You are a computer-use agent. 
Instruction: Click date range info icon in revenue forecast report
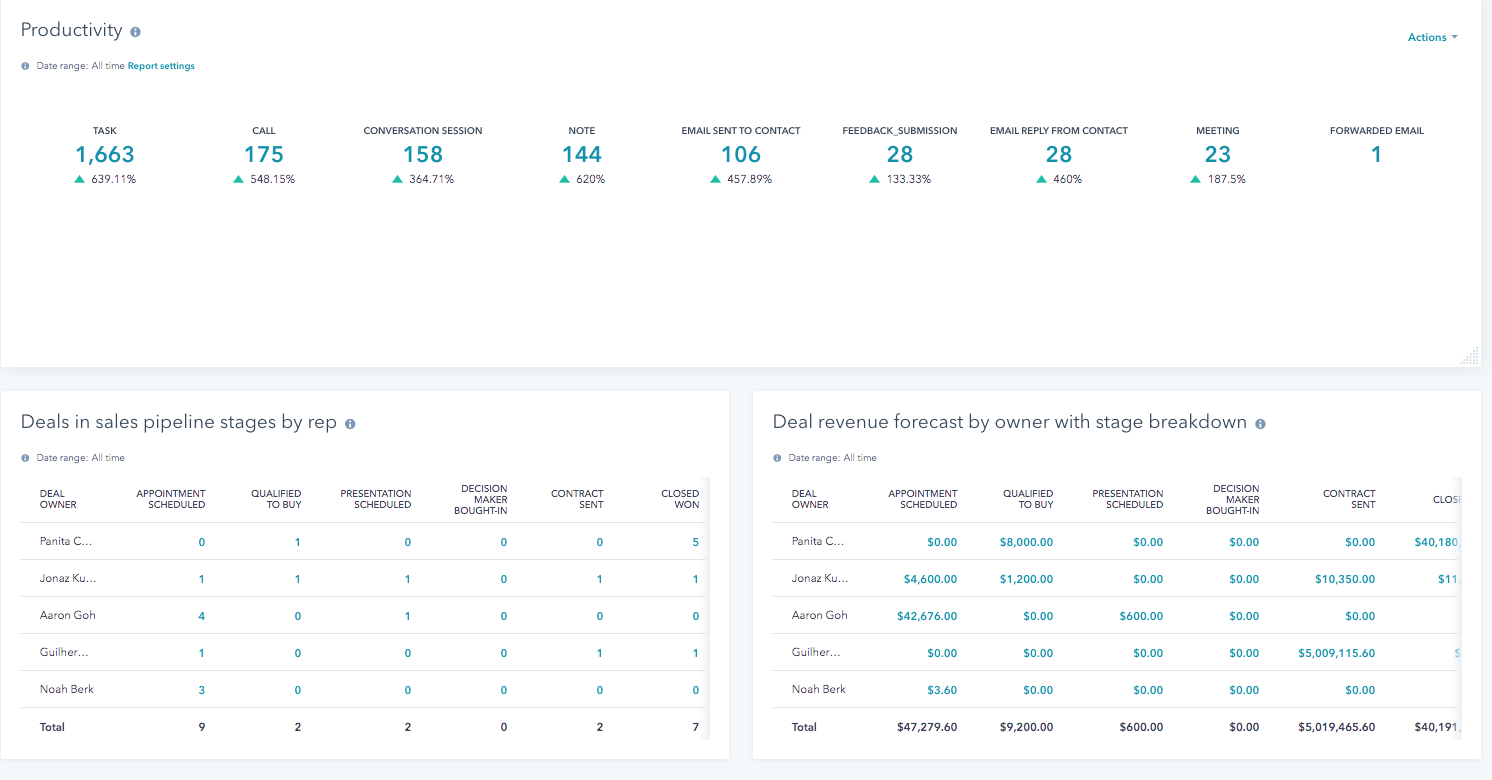click(778, 458)
